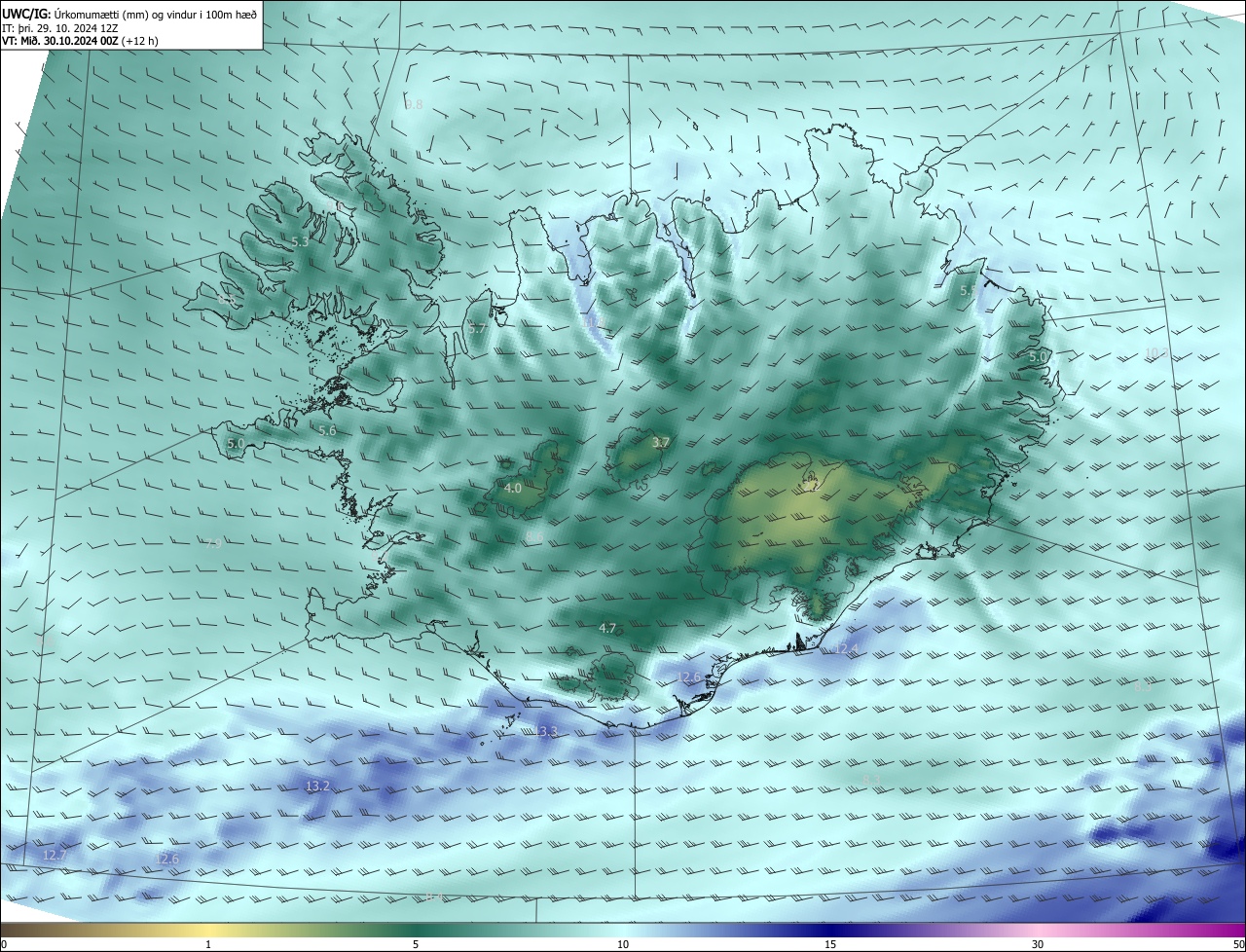Click the color scale tick labeled 15

pos(830,944)
